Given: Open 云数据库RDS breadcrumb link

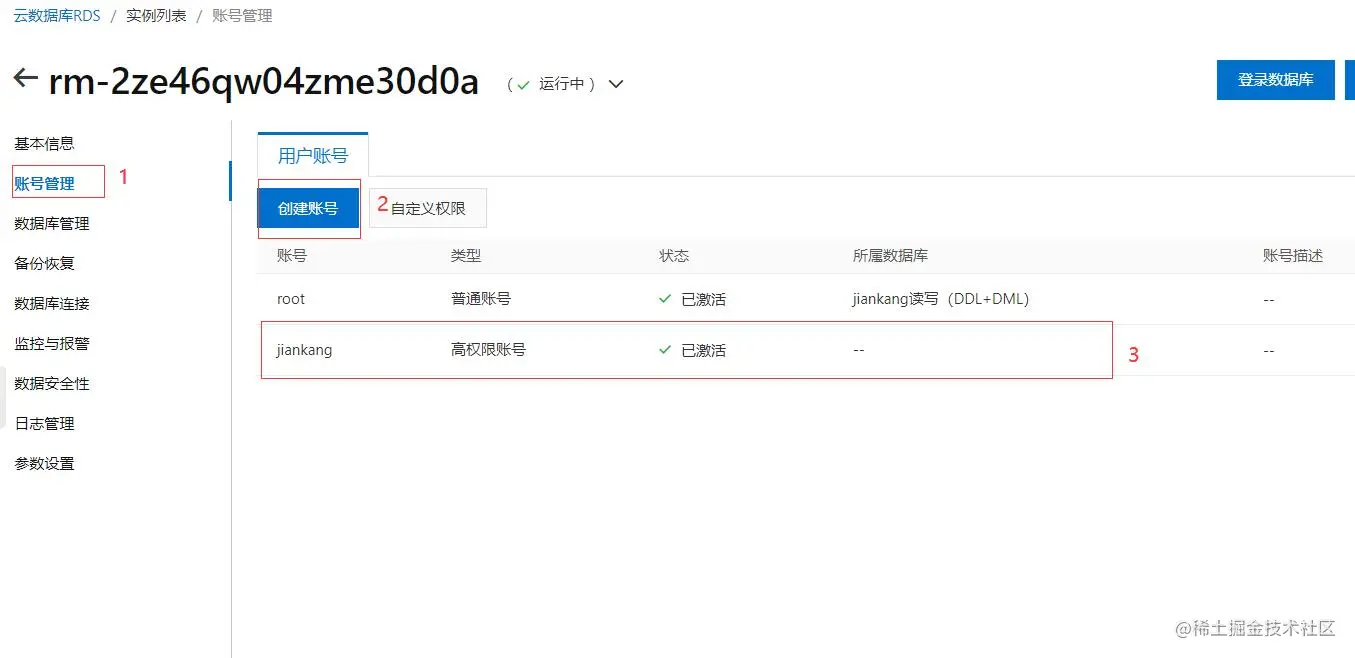Looking at the screenshot, I should 57,16.
